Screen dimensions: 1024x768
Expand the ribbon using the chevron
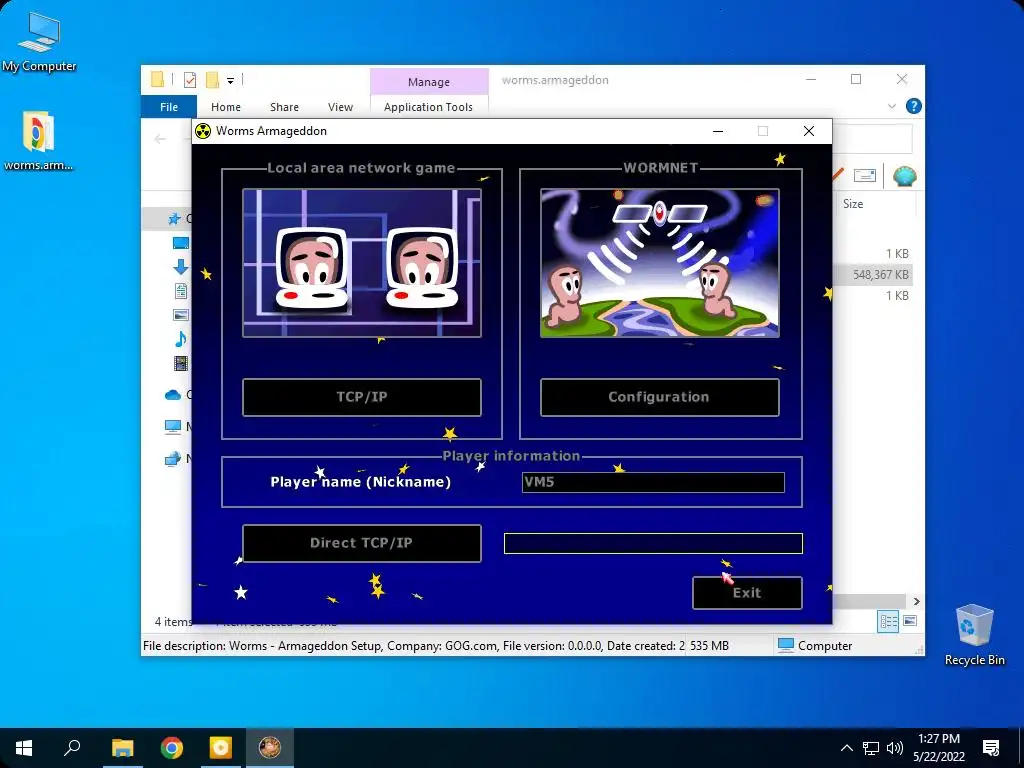[x=892, y=106]
